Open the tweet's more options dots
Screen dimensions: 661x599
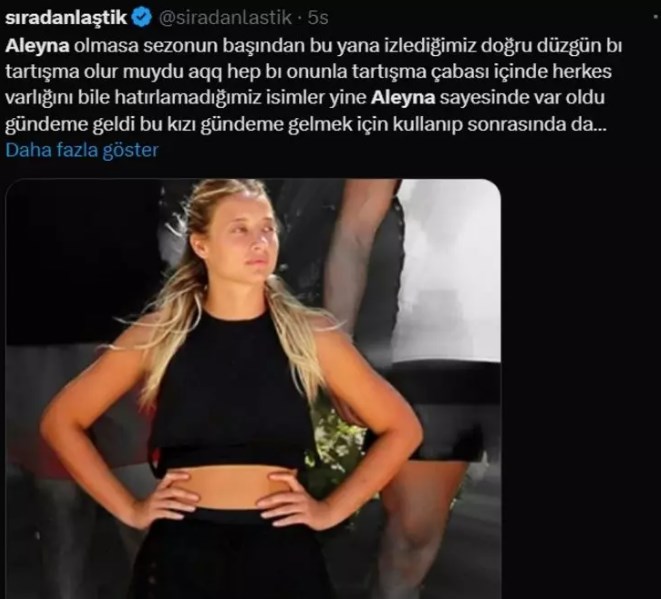point(656,16)
